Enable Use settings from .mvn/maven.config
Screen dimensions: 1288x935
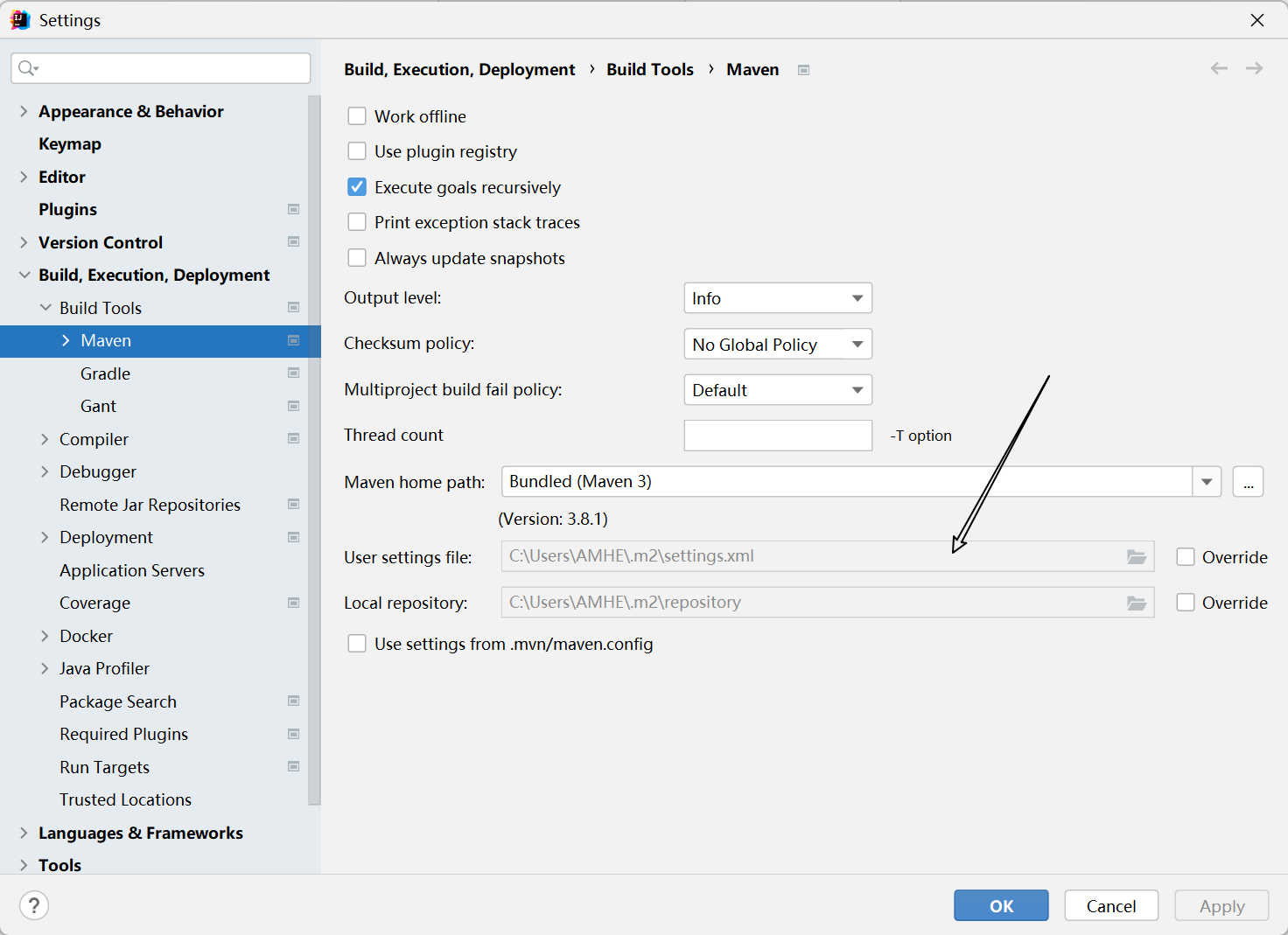(357, 644)
